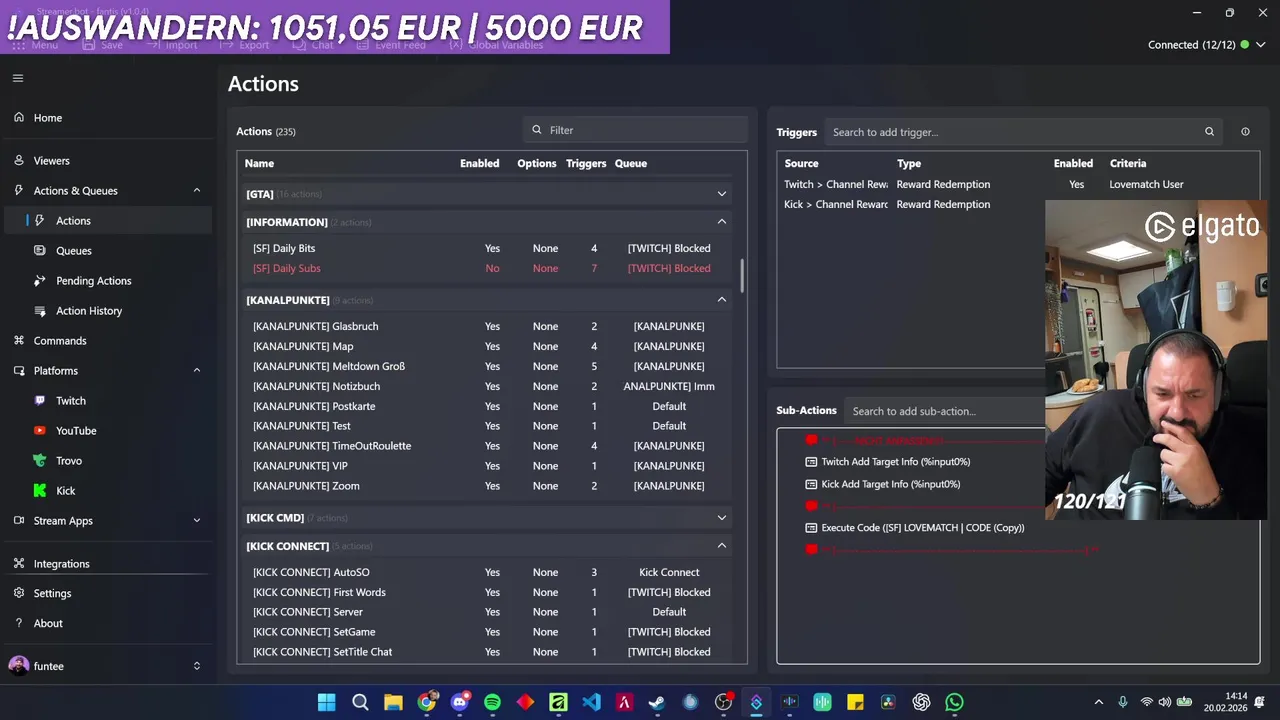The width and height of the screenshot is (1280, 720).
Task: Click the trigger search magnifier icon
Action: coord(1209,132)
